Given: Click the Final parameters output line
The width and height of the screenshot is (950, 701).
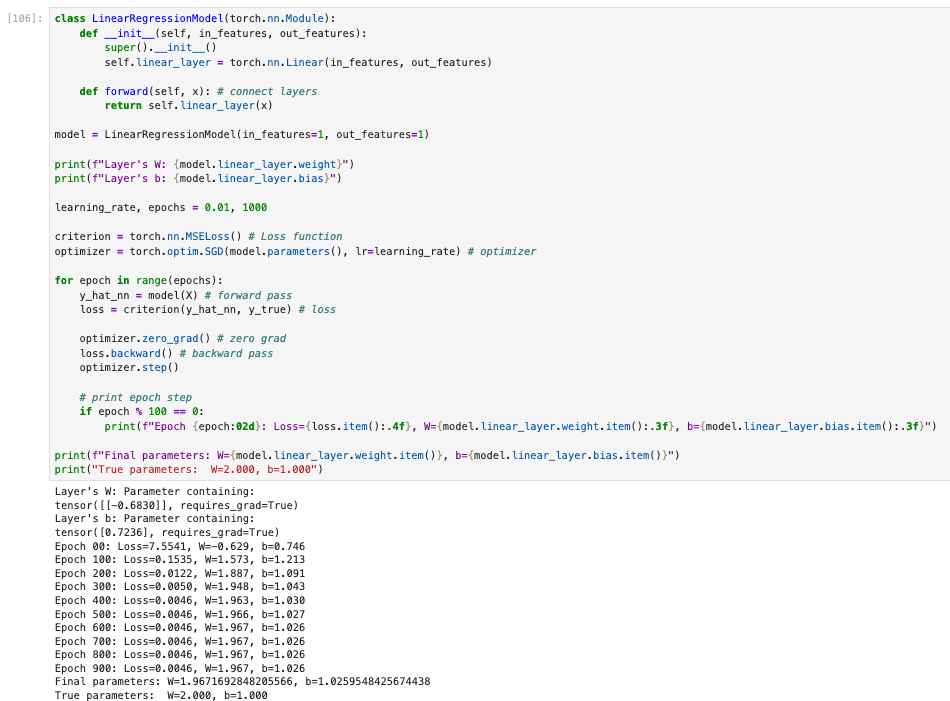Looking at the screenshot, I should (242, 681).
